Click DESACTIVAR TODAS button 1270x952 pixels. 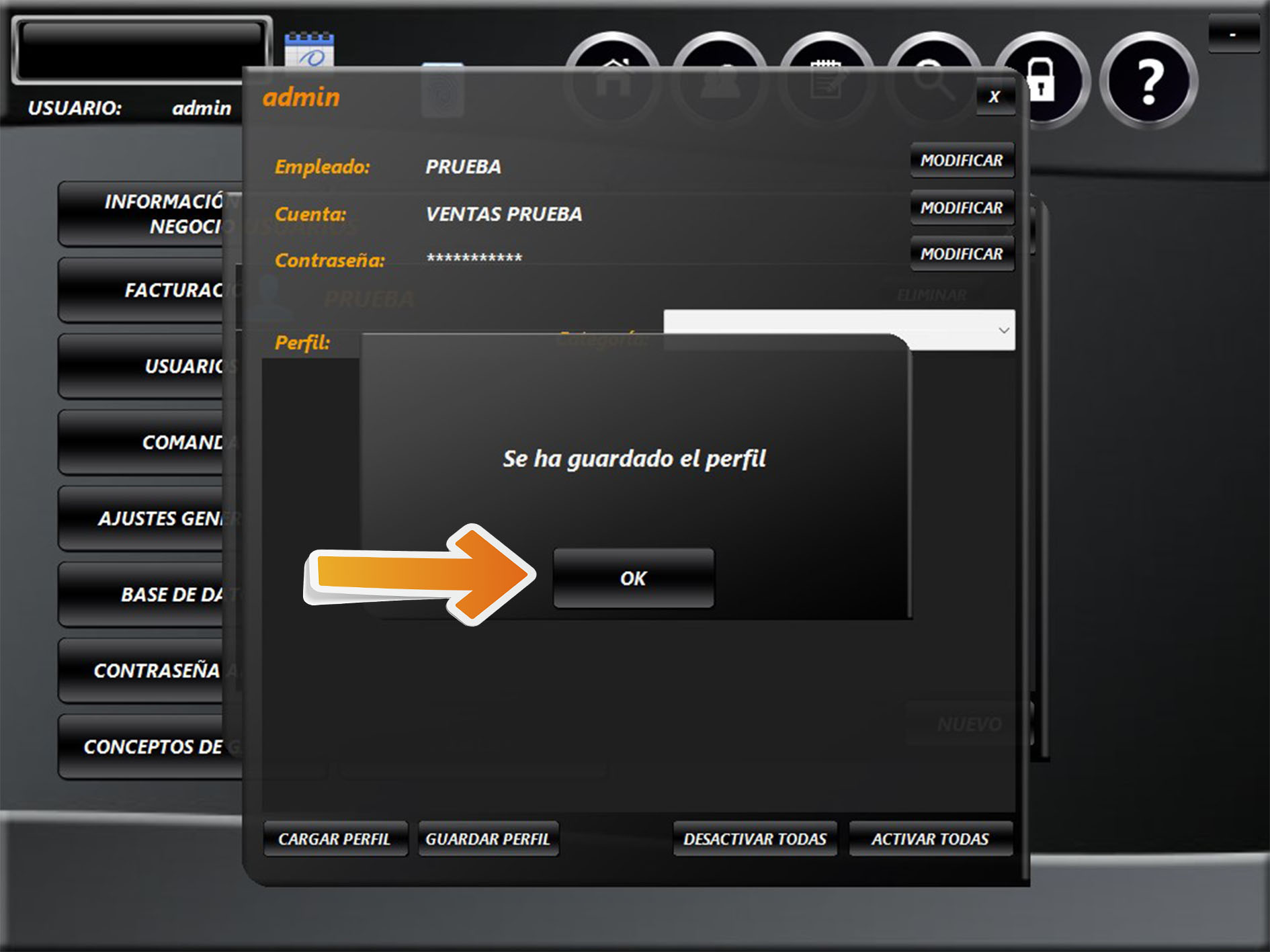coord(755,838)
